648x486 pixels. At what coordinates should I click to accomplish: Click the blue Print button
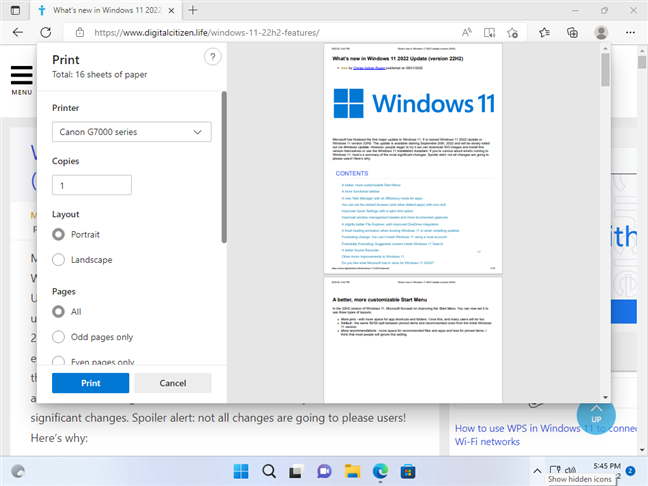(x=91, y=383)
